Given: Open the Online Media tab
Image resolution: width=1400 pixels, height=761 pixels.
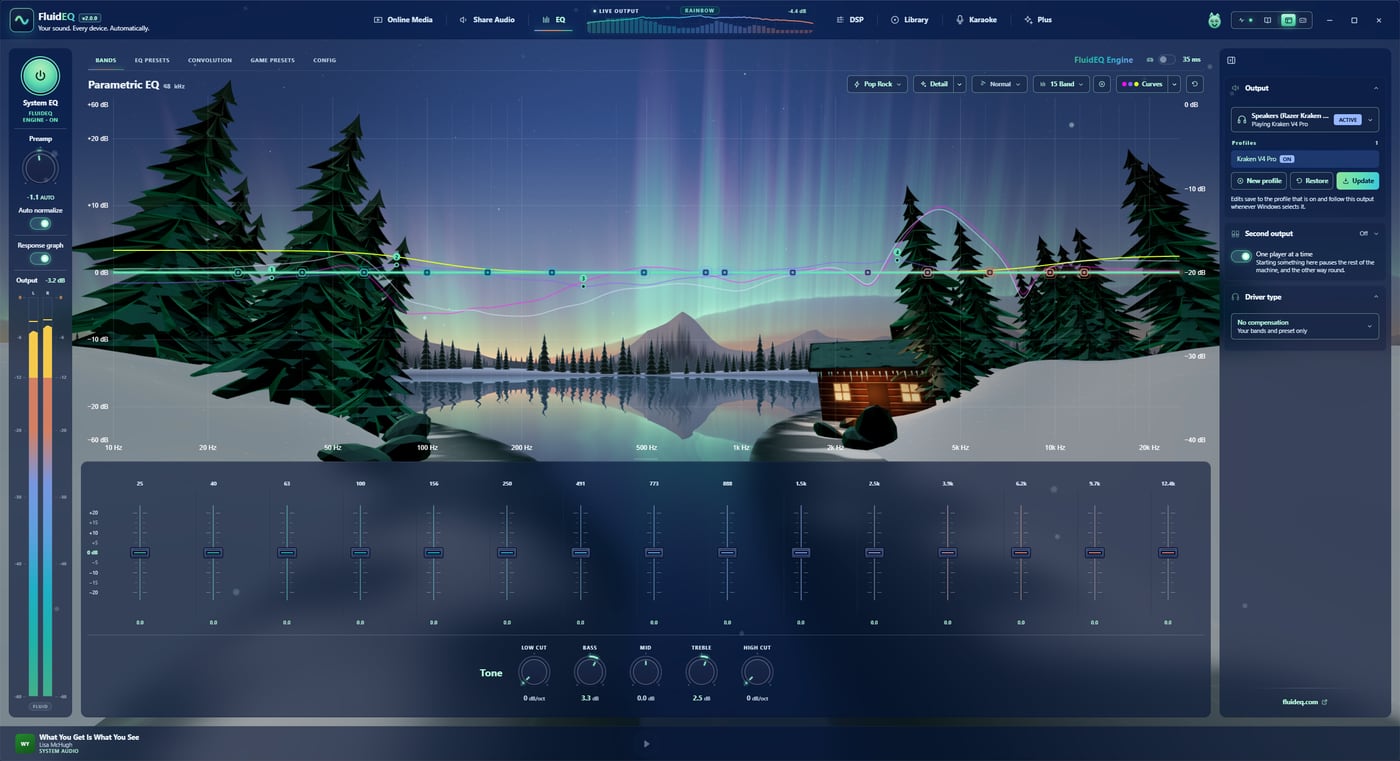Looking at the screenshot, I should pyautogui.click(x=403, y=20).
